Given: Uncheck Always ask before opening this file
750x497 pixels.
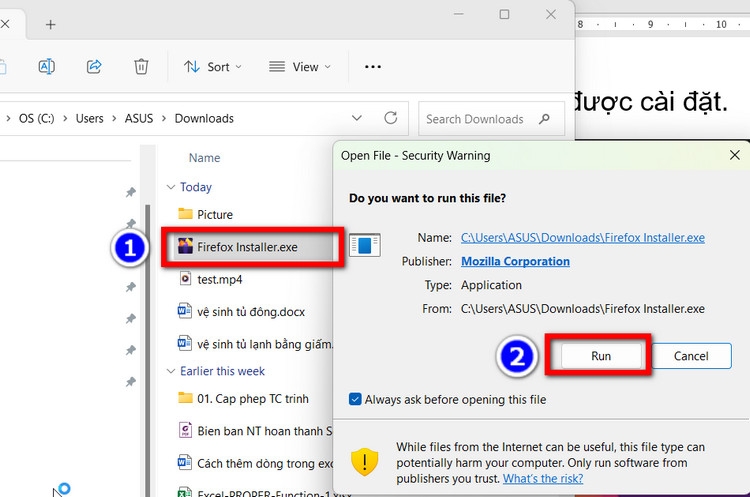Looking at the screenshot, I should click(355, 399).
